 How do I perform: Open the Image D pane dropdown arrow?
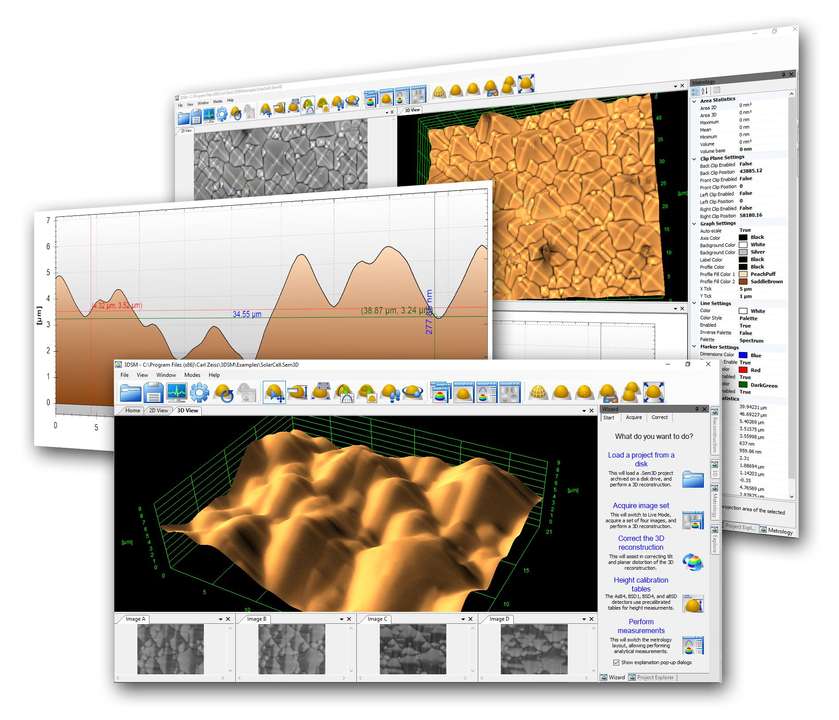[x=584, y=619]
